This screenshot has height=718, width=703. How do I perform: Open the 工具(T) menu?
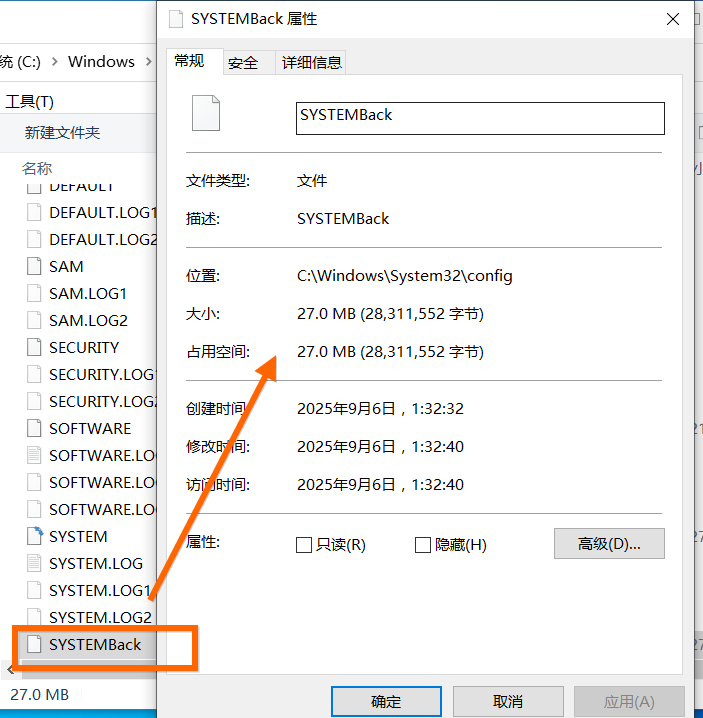click(30, 101)
